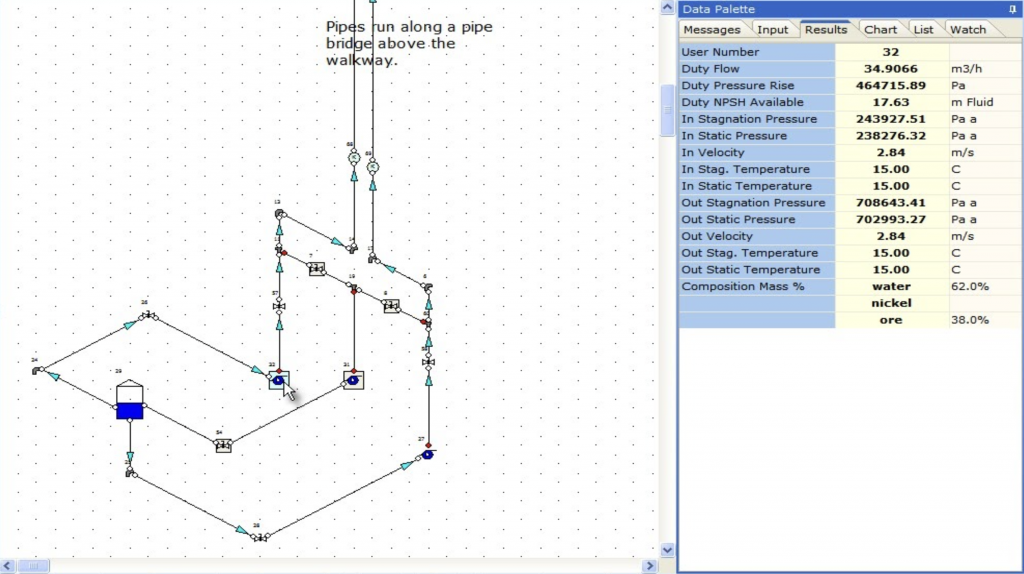Click elbow node 24 at far left
Viewport: 1024px width, 574px height.
38,369
